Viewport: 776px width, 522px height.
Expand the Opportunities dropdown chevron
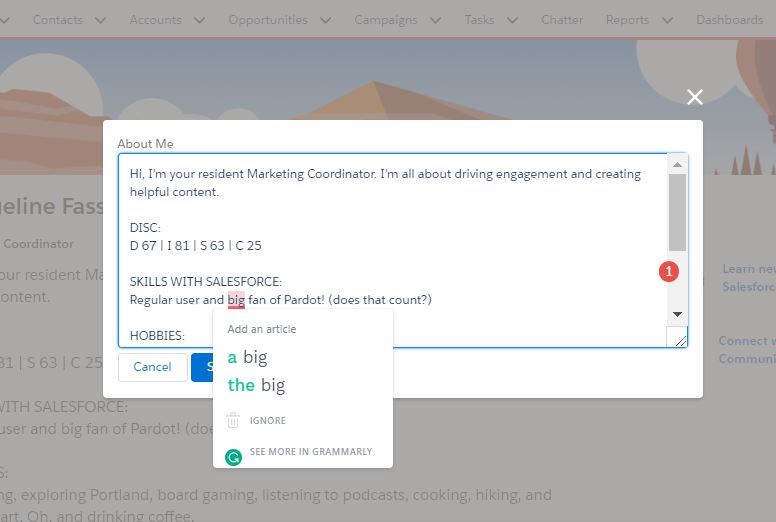point(325,20)
